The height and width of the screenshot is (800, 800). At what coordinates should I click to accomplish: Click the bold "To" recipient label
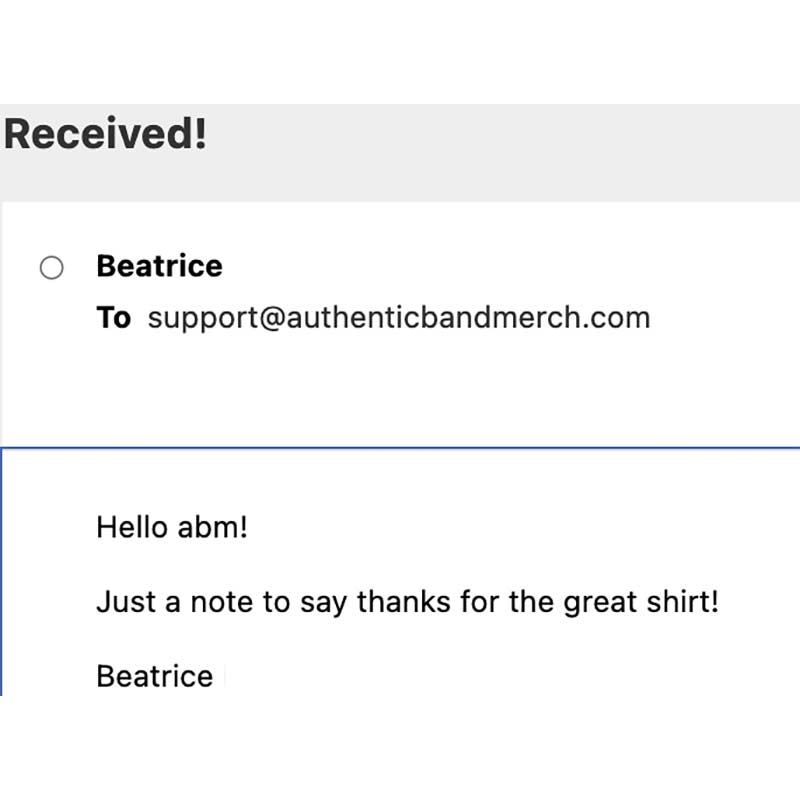click(x=114, y=318)
